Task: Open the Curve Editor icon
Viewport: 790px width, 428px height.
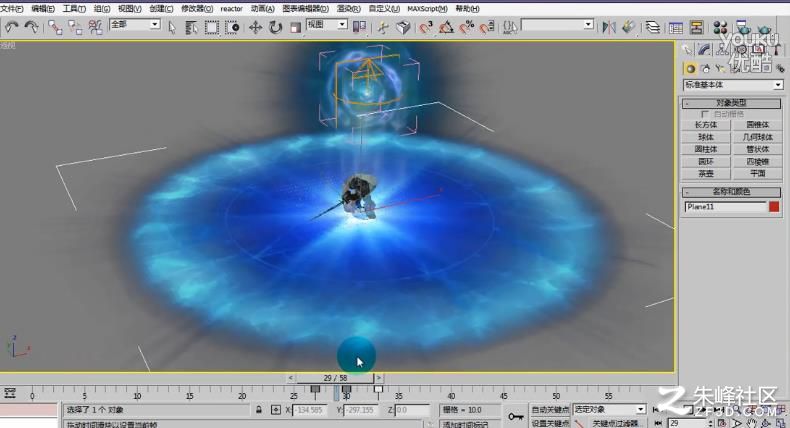Action: 676,28
